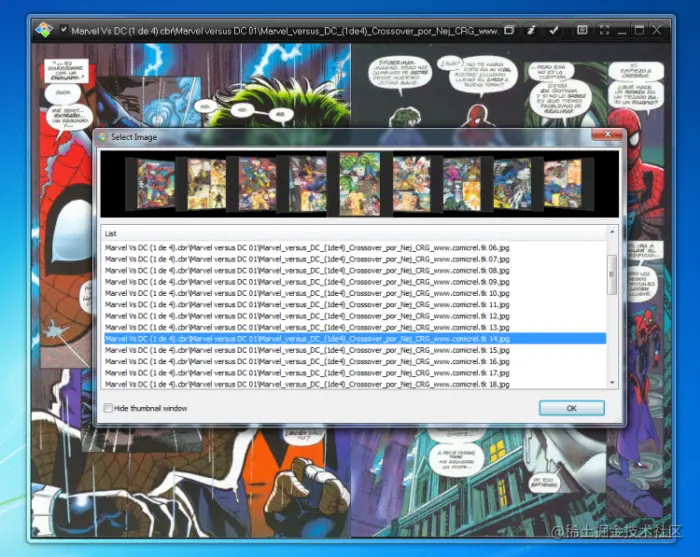Maximize the comic viewer window
Screen dimensions: 700x557
(639, 30)
